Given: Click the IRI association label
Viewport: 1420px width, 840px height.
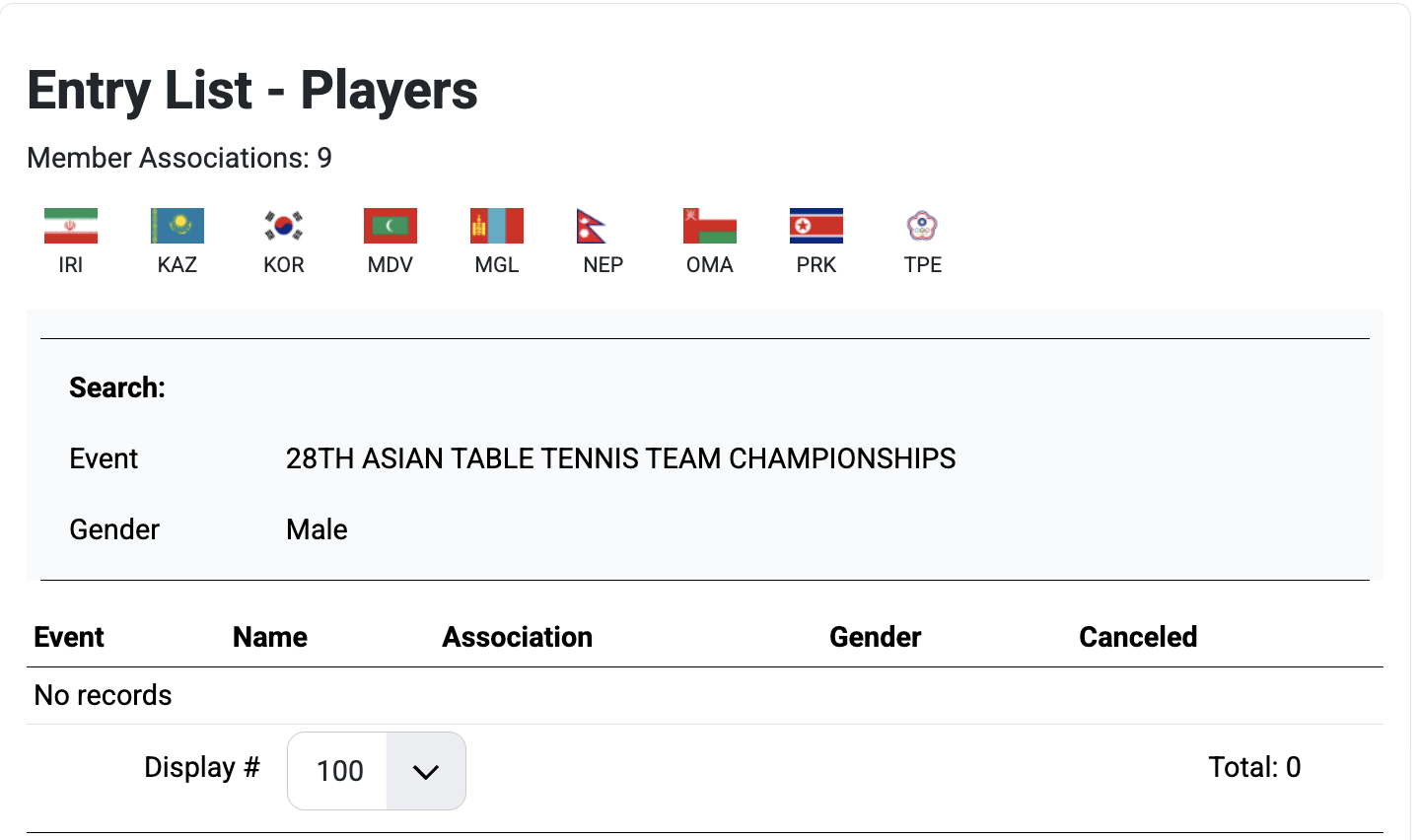Looking at the screenshot, I should pos(71,264).
